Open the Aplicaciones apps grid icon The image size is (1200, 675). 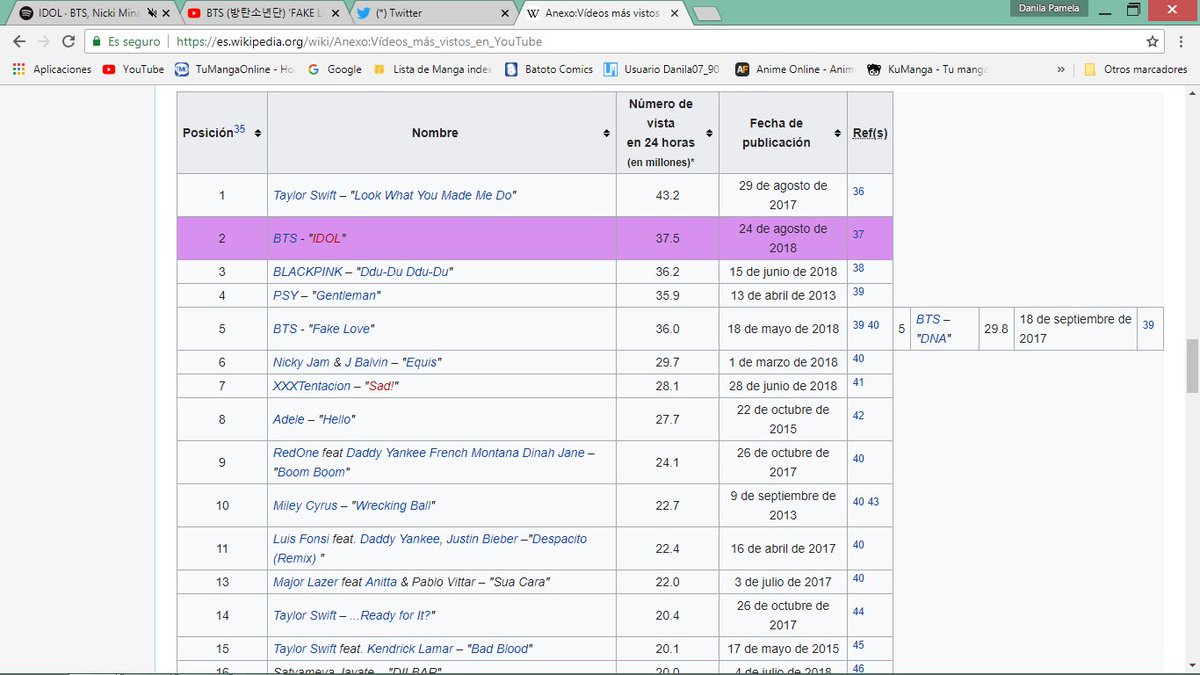(x=18, y=69)
